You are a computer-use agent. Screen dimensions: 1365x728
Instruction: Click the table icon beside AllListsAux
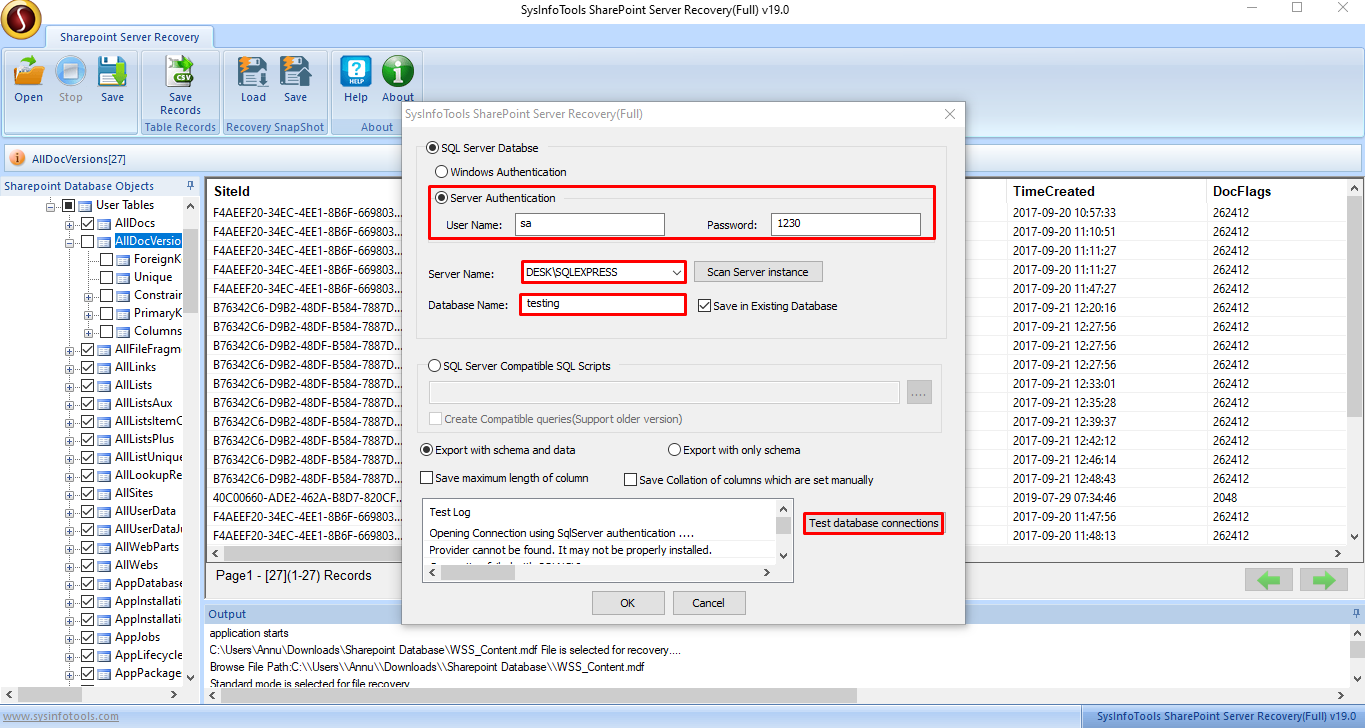pyautogui.click(x=104, y=403)
